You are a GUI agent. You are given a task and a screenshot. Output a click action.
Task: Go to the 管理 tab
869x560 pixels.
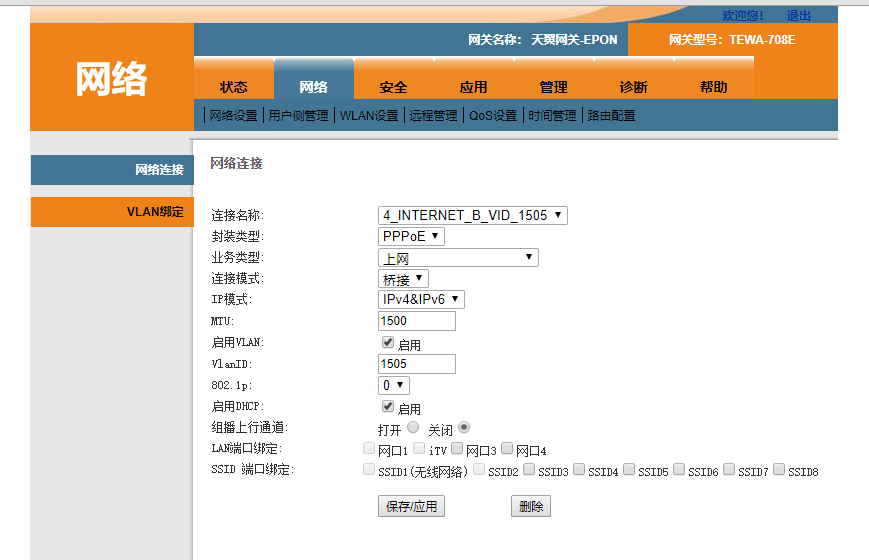tap(553, 79)
